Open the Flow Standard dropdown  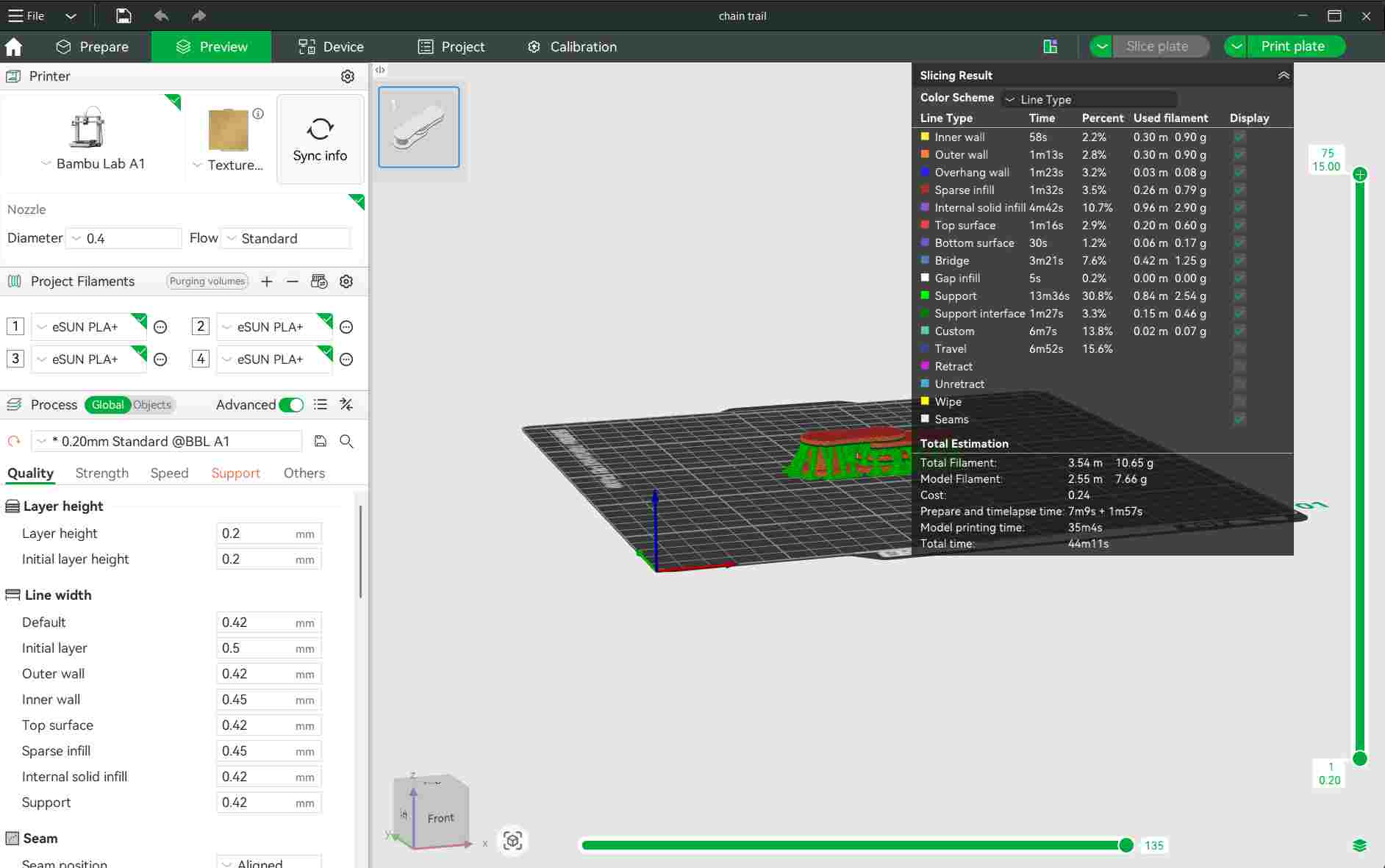point(286,239)
